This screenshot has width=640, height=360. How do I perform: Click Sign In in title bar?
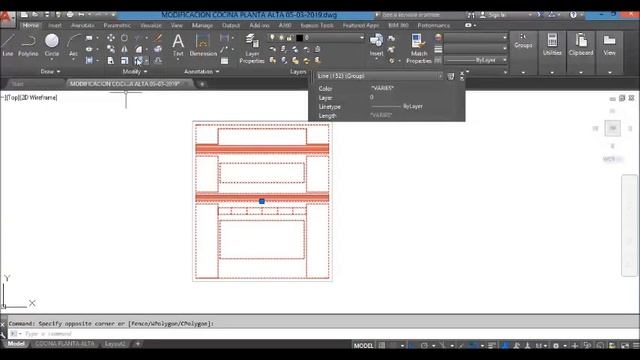click(x=493, y=15)
